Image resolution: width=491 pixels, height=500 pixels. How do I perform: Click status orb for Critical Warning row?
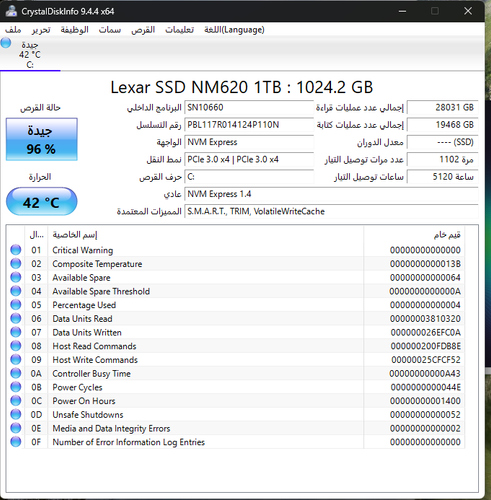[x=16, y=250]
